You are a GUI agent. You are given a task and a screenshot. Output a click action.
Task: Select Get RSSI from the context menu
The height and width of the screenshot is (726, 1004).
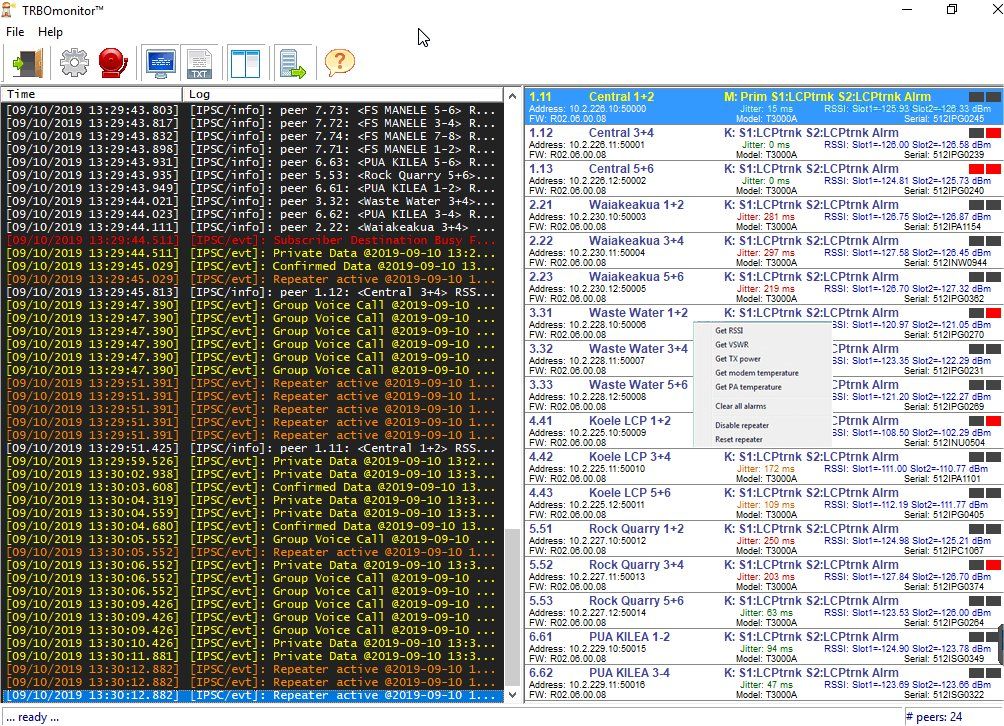coord(729,330)
